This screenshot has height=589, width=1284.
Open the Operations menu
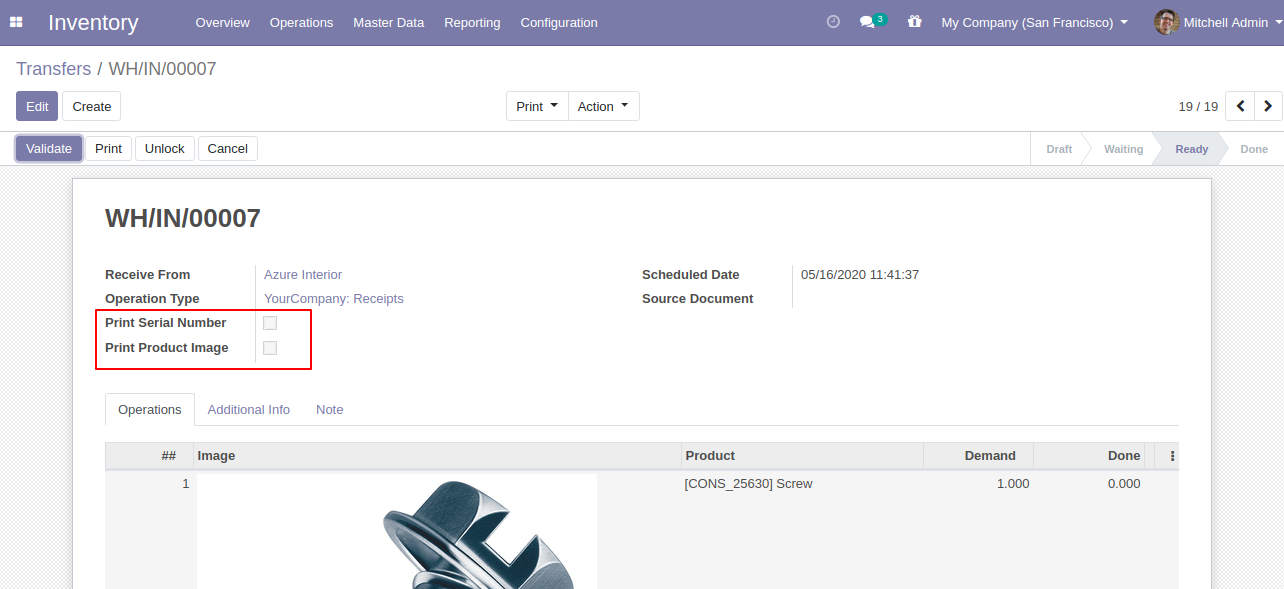(301, 22)
